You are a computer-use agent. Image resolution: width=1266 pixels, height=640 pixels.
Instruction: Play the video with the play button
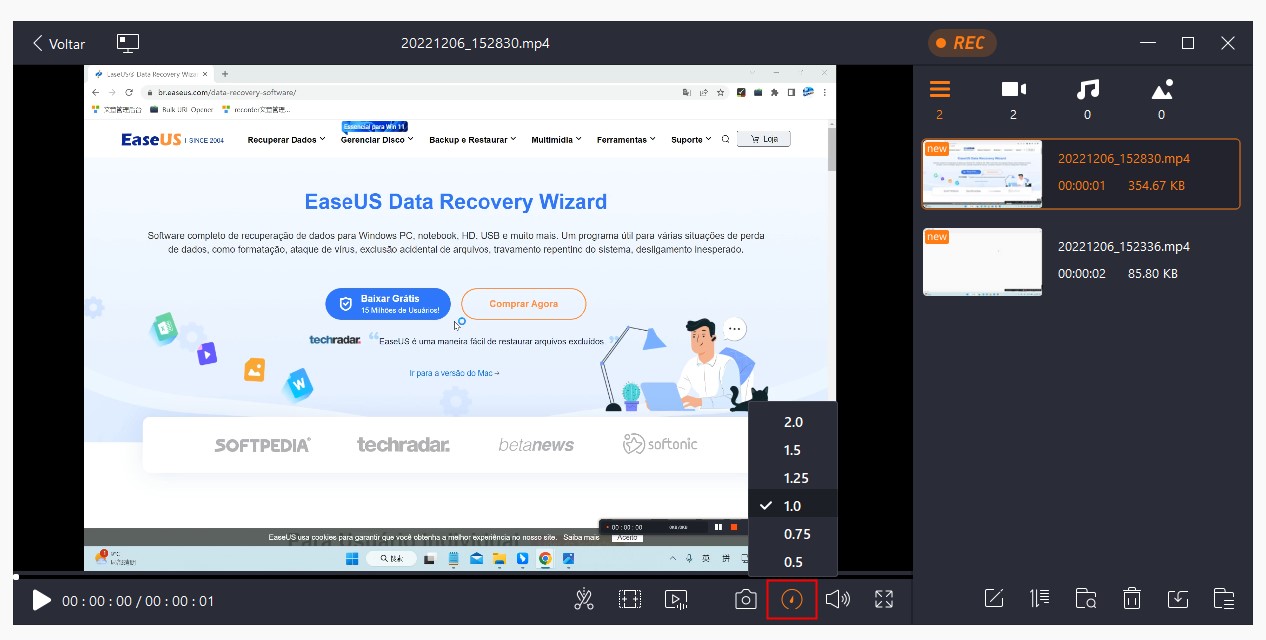pos(41,600)
